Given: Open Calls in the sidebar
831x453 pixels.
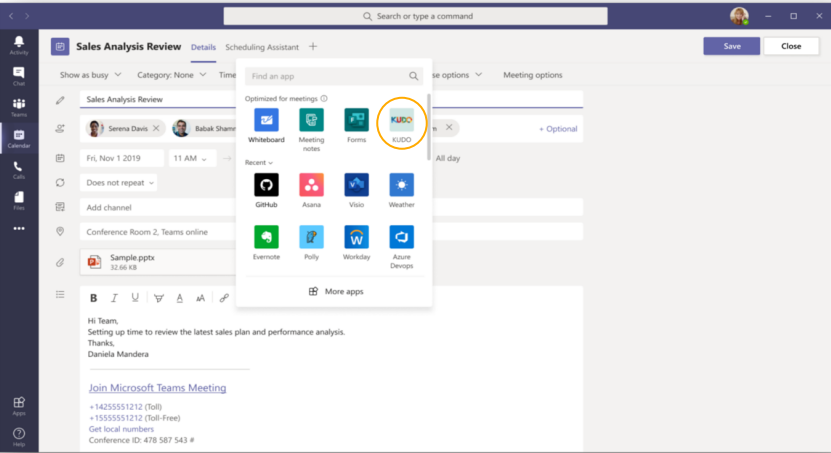Looking at the screenshot, I should click(x=19, y=170).
